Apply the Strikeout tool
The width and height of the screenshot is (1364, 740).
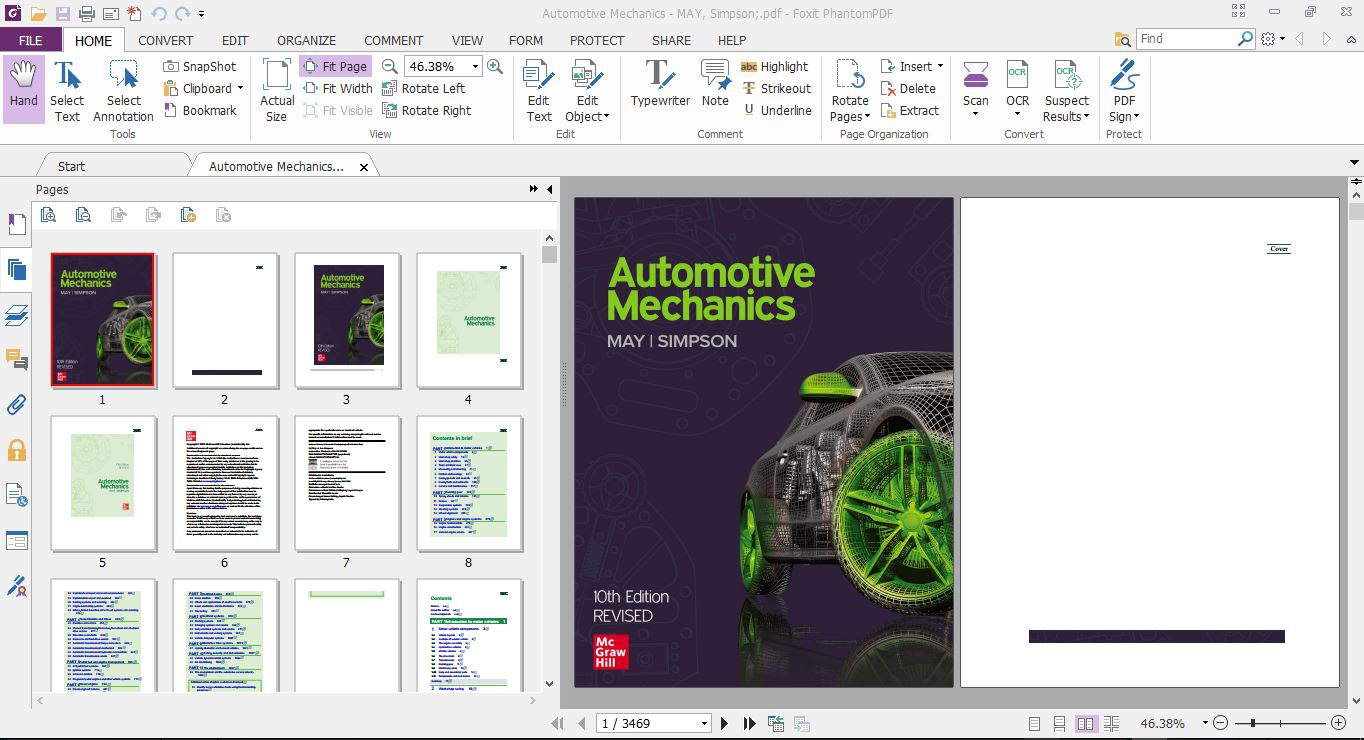click(776, 88)
